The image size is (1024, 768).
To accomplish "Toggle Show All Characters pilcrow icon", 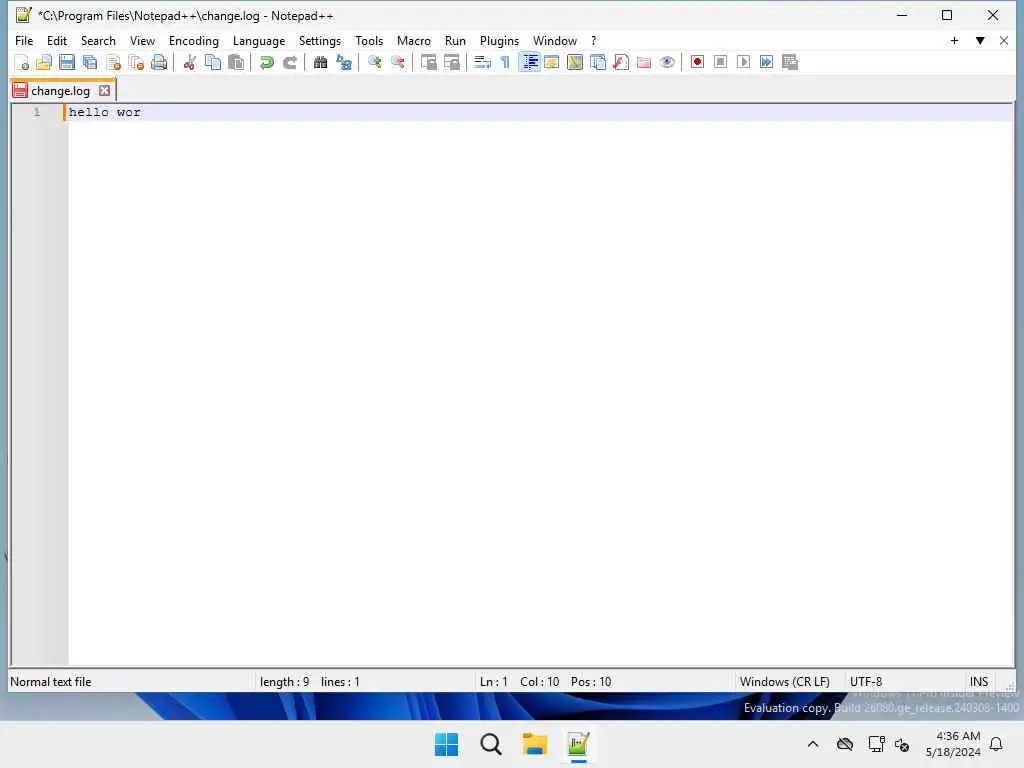I will coord(505,63).
